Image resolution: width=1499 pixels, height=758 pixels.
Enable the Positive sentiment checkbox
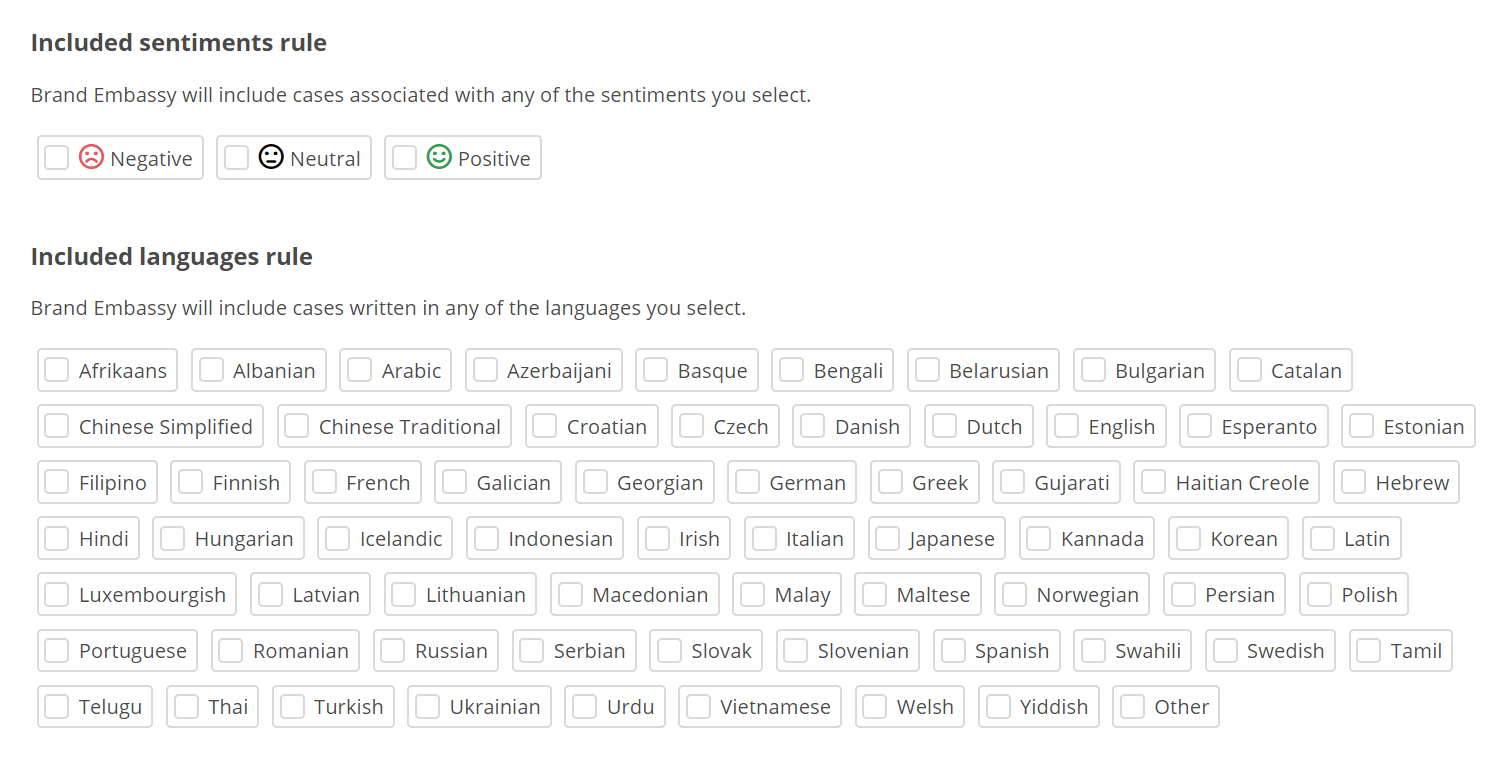click(x=404, y=158)
